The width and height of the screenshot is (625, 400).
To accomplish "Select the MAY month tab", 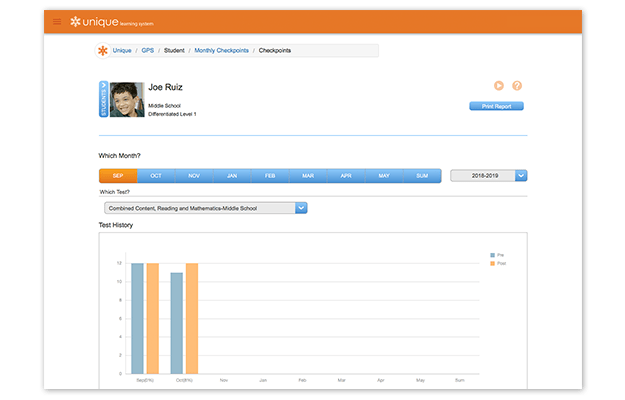I will click(384, 176).
